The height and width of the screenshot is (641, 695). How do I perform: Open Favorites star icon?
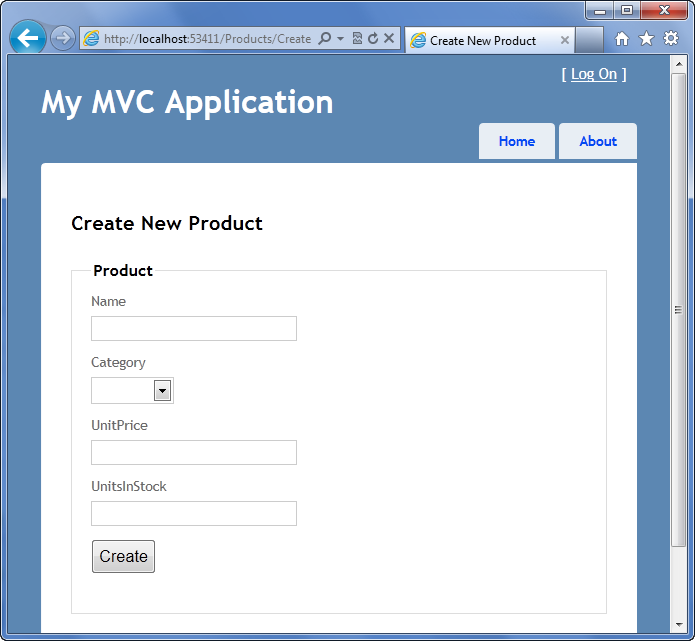click(x=646, y=39)
